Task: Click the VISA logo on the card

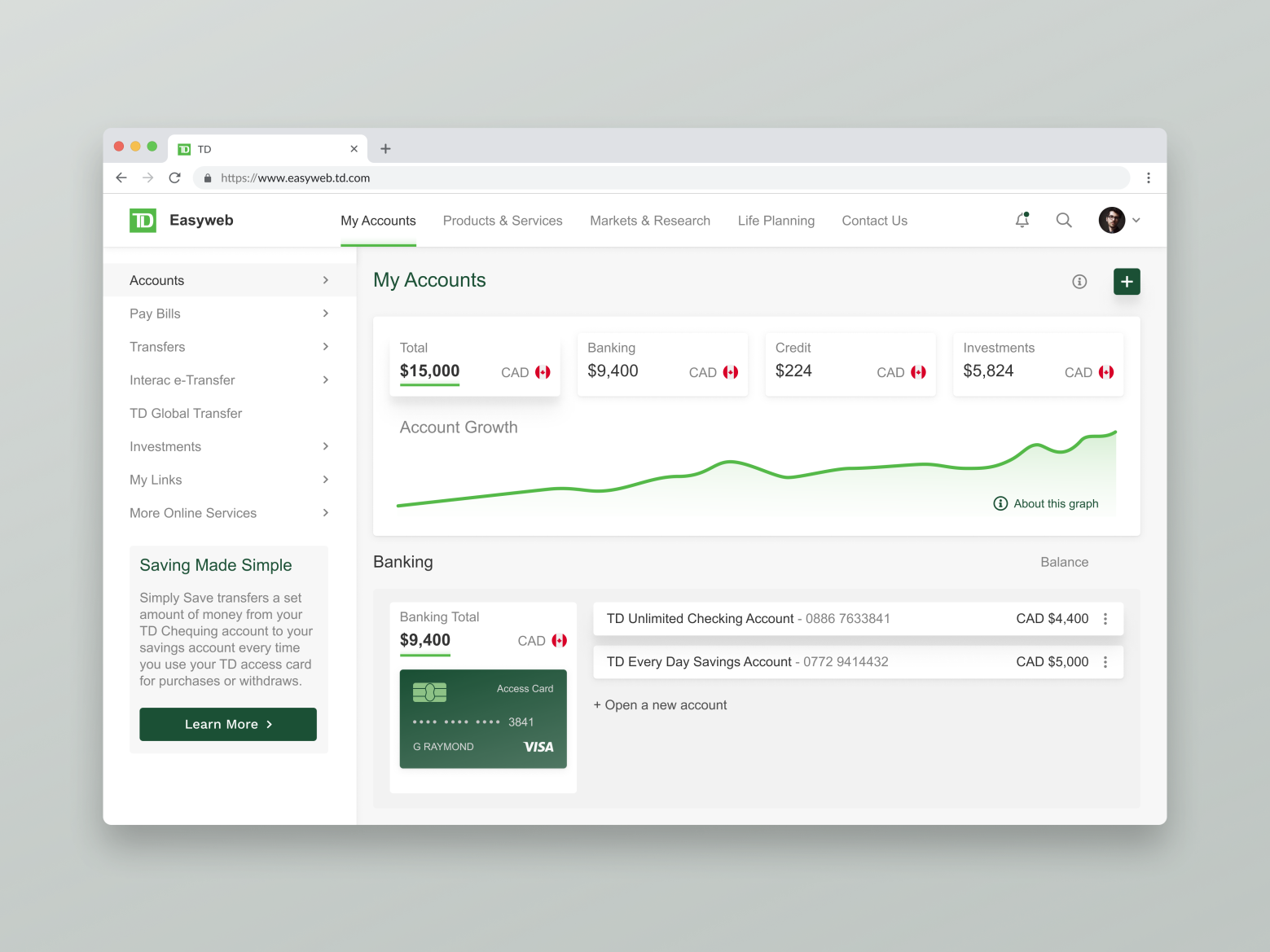Action: pyautogui.click(x=538, y=747)
